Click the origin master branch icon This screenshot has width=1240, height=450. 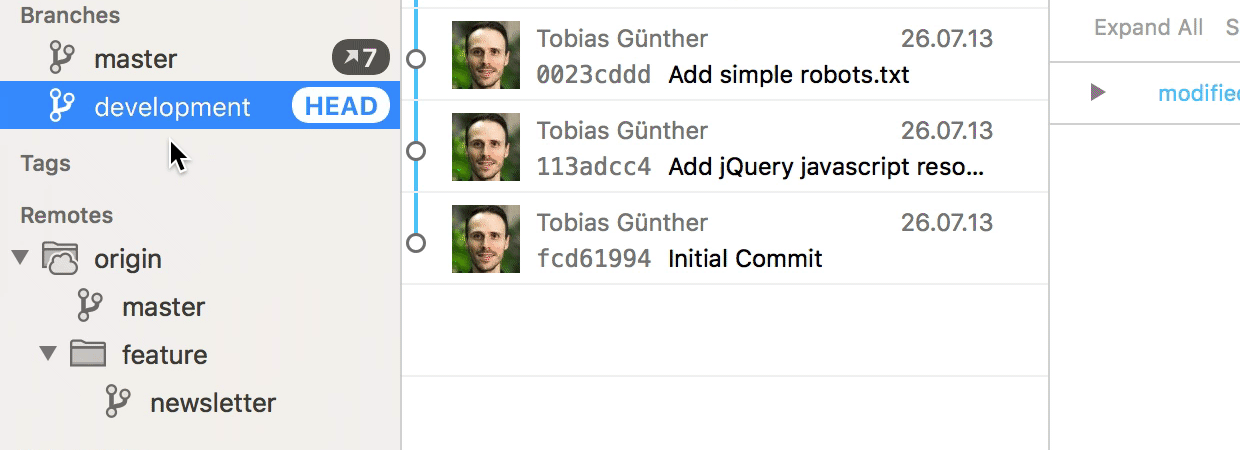tap(91, 307)
